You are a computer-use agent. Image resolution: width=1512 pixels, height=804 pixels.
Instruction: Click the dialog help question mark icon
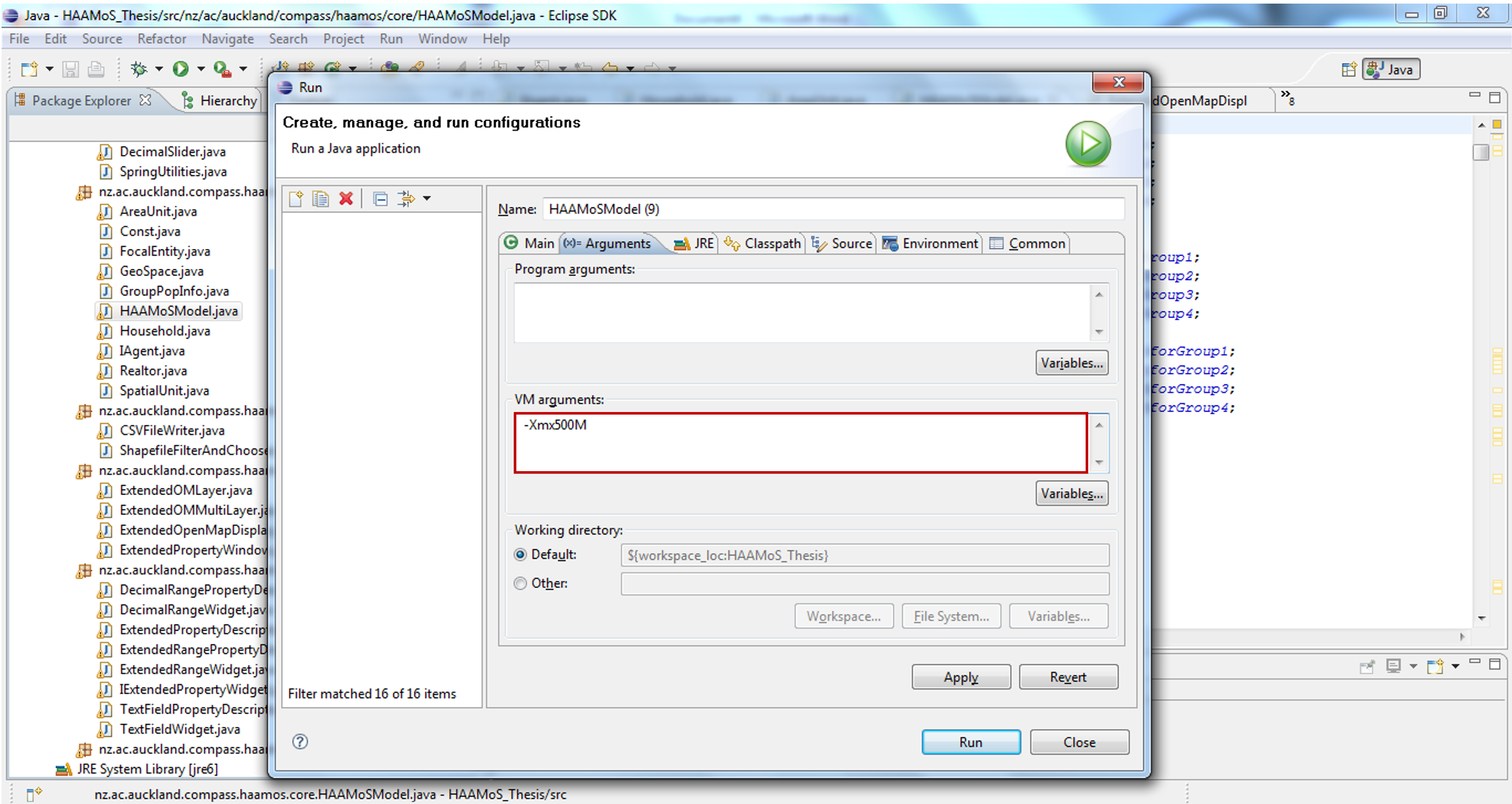(x=300, y=742)
